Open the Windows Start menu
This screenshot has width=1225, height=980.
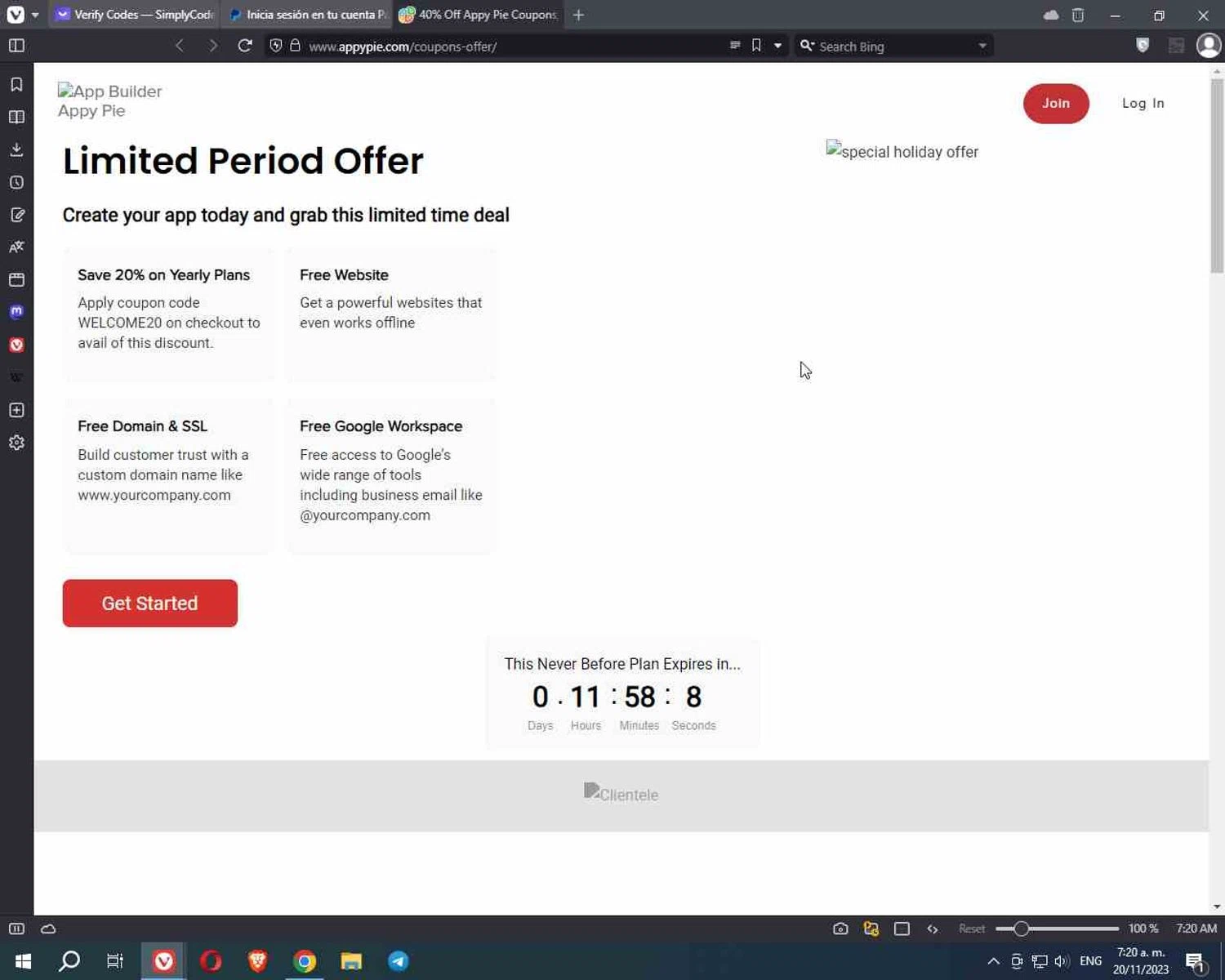pos(23,961)
